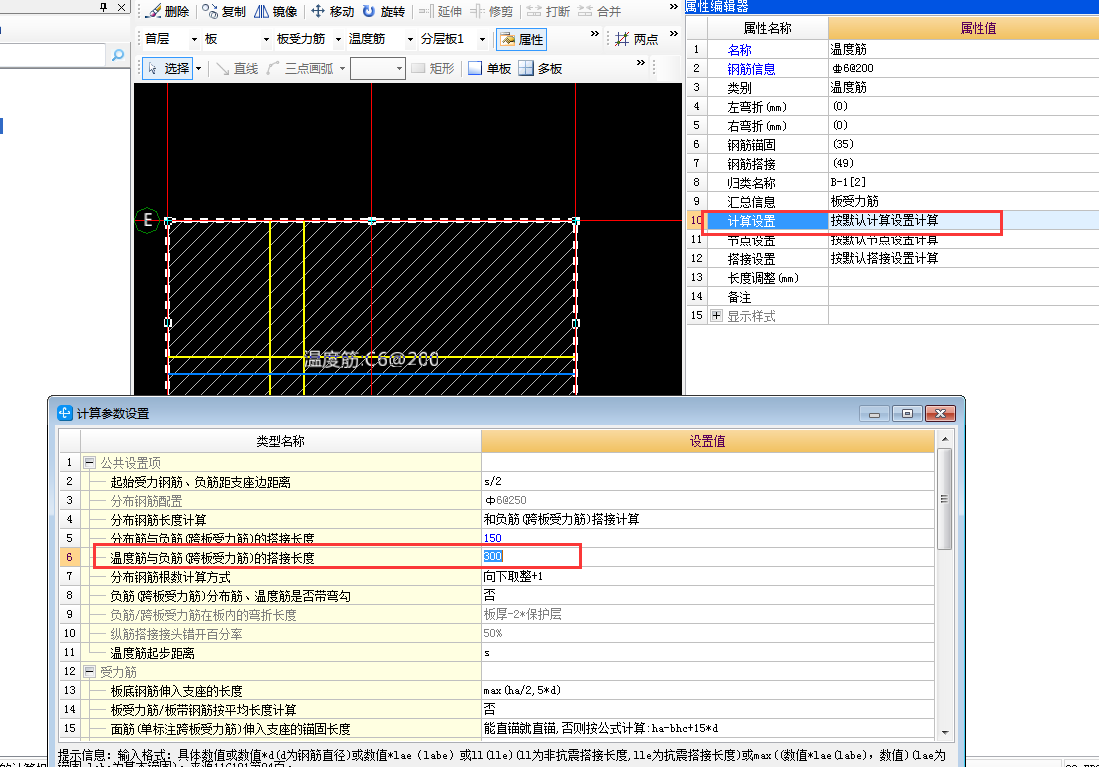The height and width of the screenshot is (767, 1099).
Task: Click the 钢筋信息 property name
Action: 751,69
